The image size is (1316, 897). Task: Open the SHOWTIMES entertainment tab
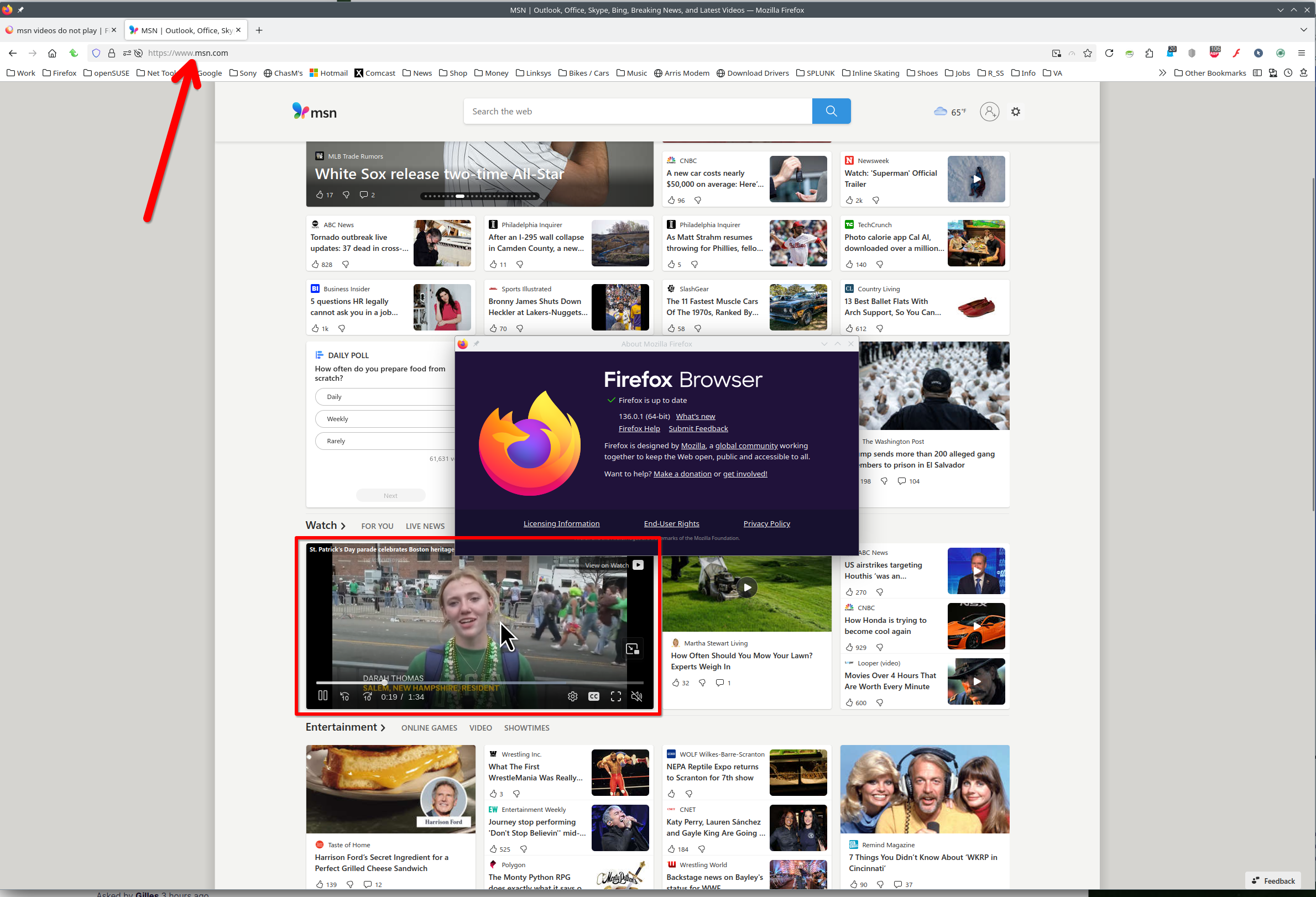click(526, 728)
